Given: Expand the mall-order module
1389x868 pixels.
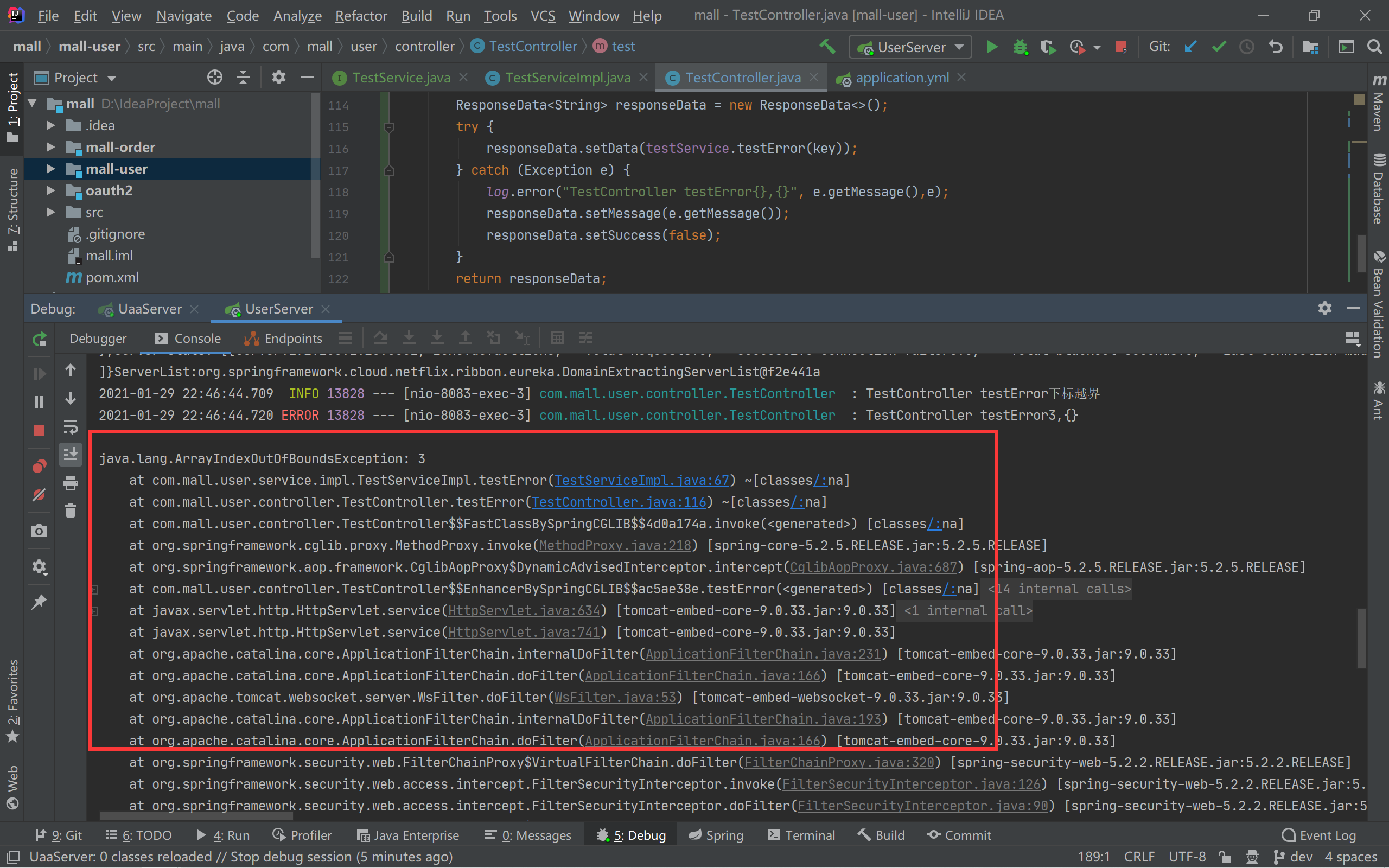Looking at the screenshot, I should click(x=50, y=147).
